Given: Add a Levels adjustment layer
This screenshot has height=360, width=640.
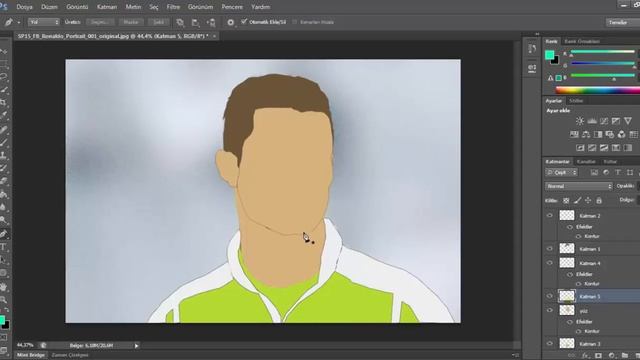Looking at the screenshot, I should (592, 121).
